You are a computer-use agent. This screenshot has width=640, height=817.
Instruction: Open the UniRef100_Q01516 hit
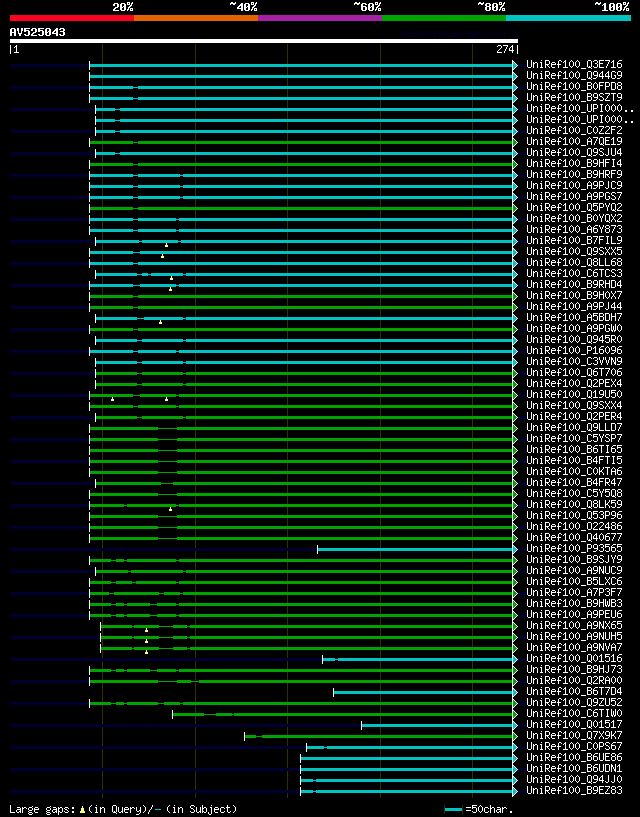574,659
